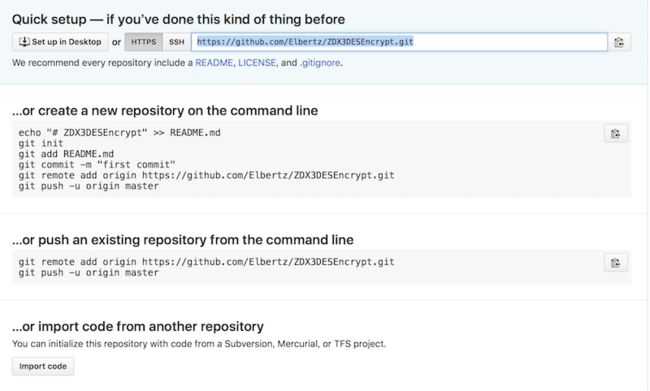This screenshot has width=650, height=391.
Task: Click the Import code button
Action: pos(43,367)
